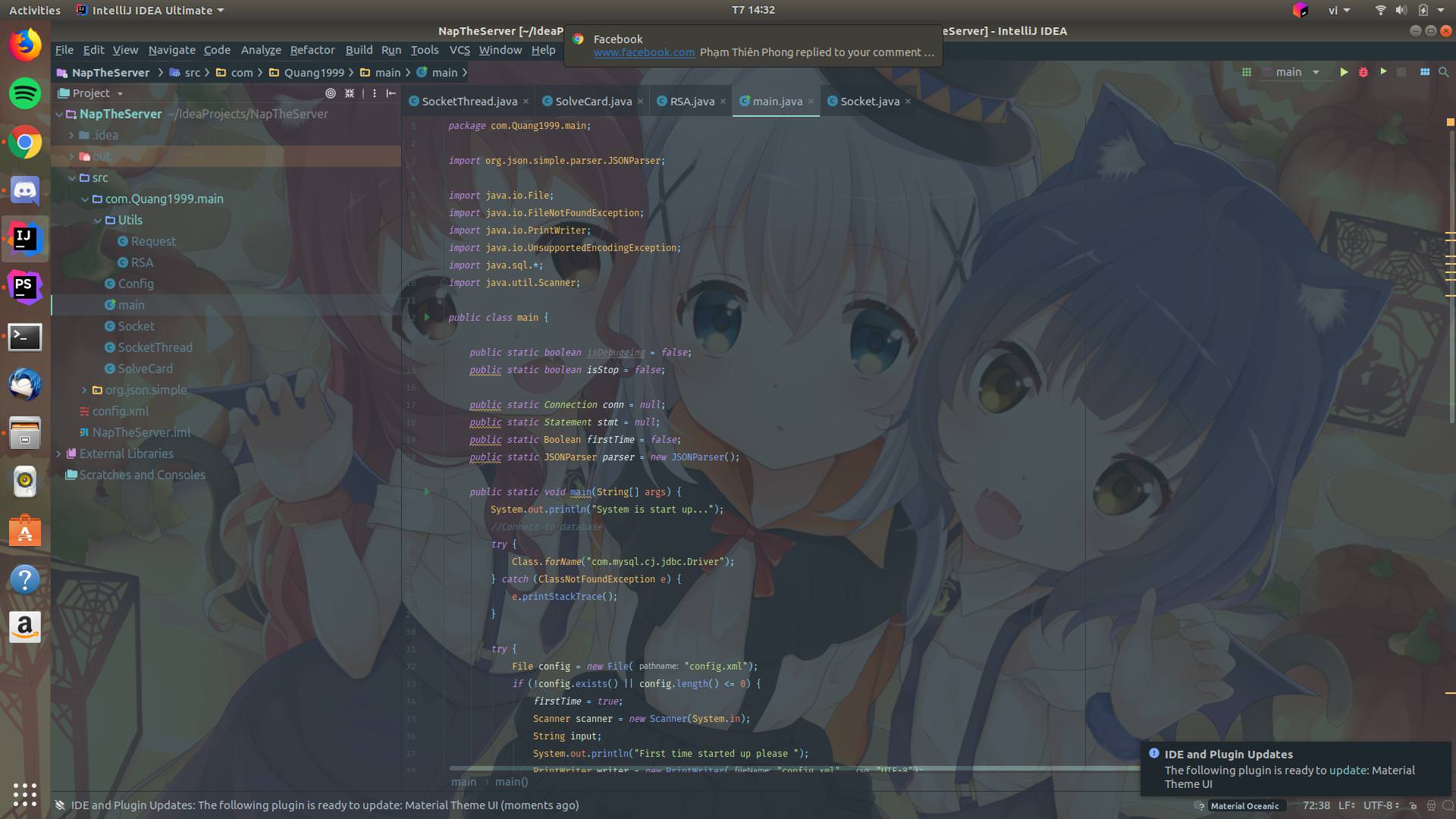This screenshot has width=1456, height=819.
Task: Toggle tool window bars icon at bottom-left
Action: coord(60,805)
